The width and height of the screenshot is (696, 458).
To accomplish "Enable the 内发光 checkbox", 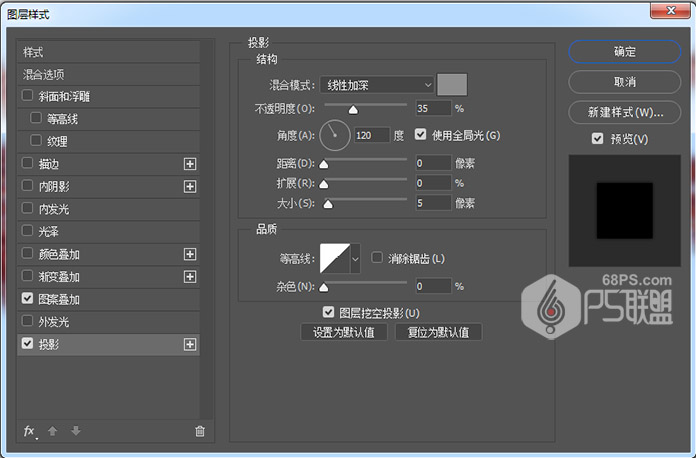I will point(28,208).
